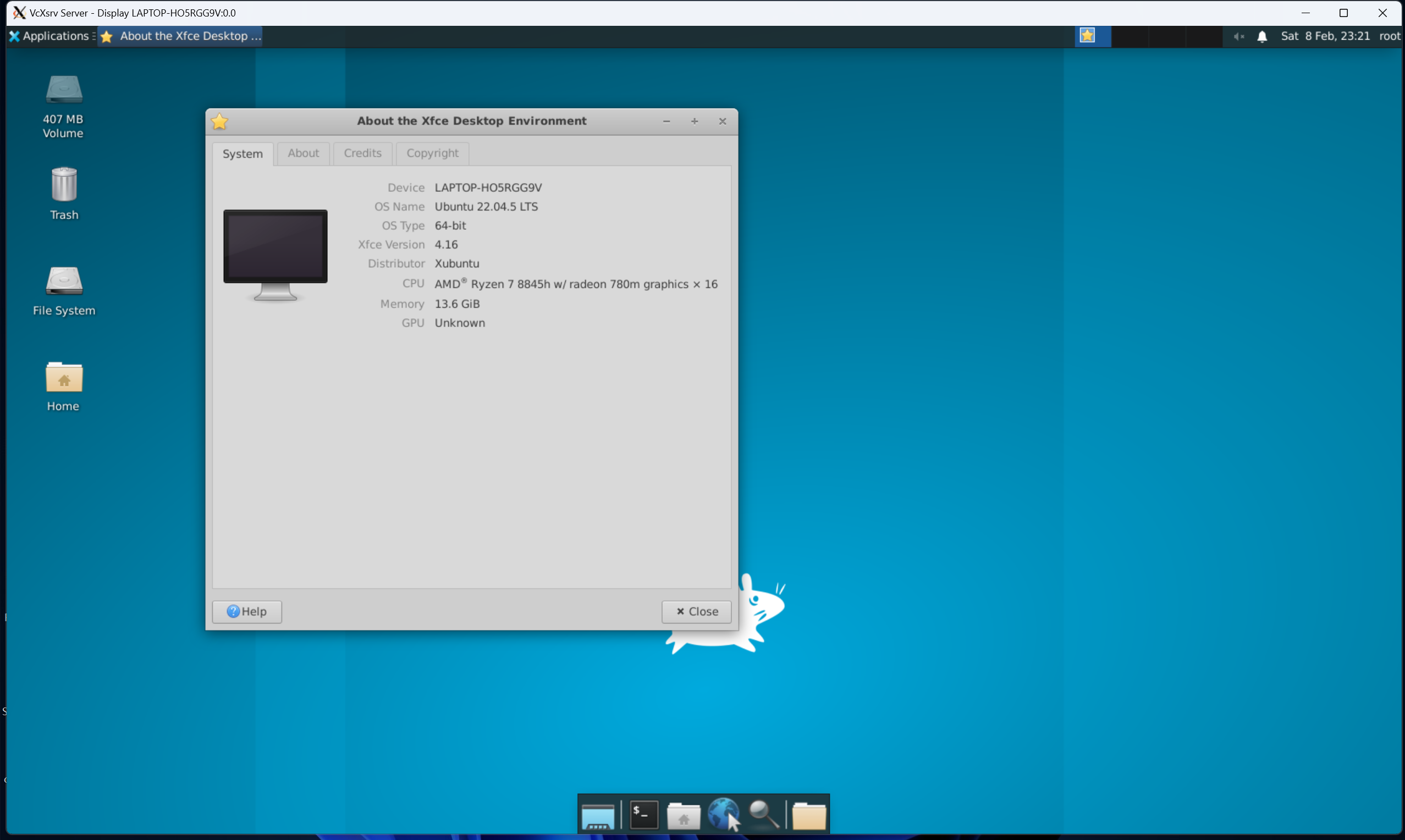Open the terminal emulator in the dock

coord(643,815)
